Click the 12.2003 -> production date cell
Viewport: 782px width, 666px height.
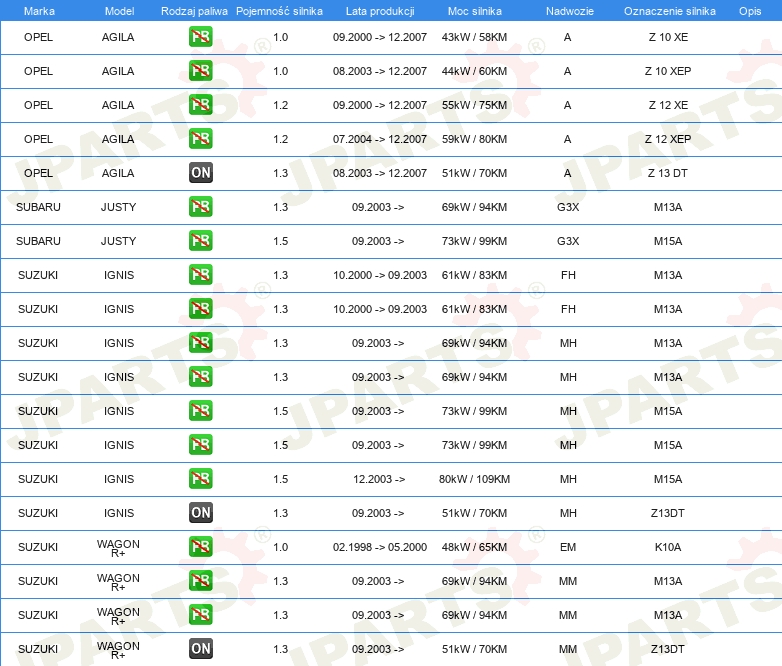click(379, 479)
